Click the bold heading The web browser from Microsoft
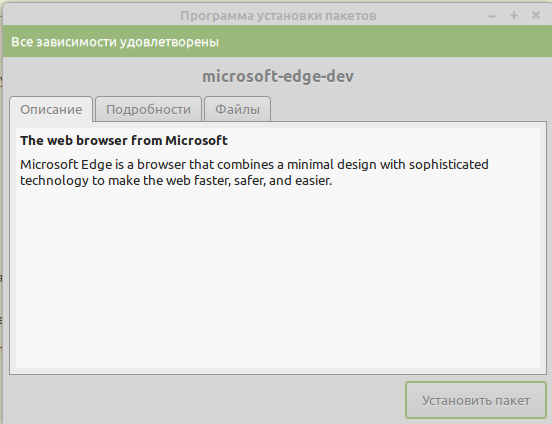Screen dimensions: 552x424 tap(124, 141)
